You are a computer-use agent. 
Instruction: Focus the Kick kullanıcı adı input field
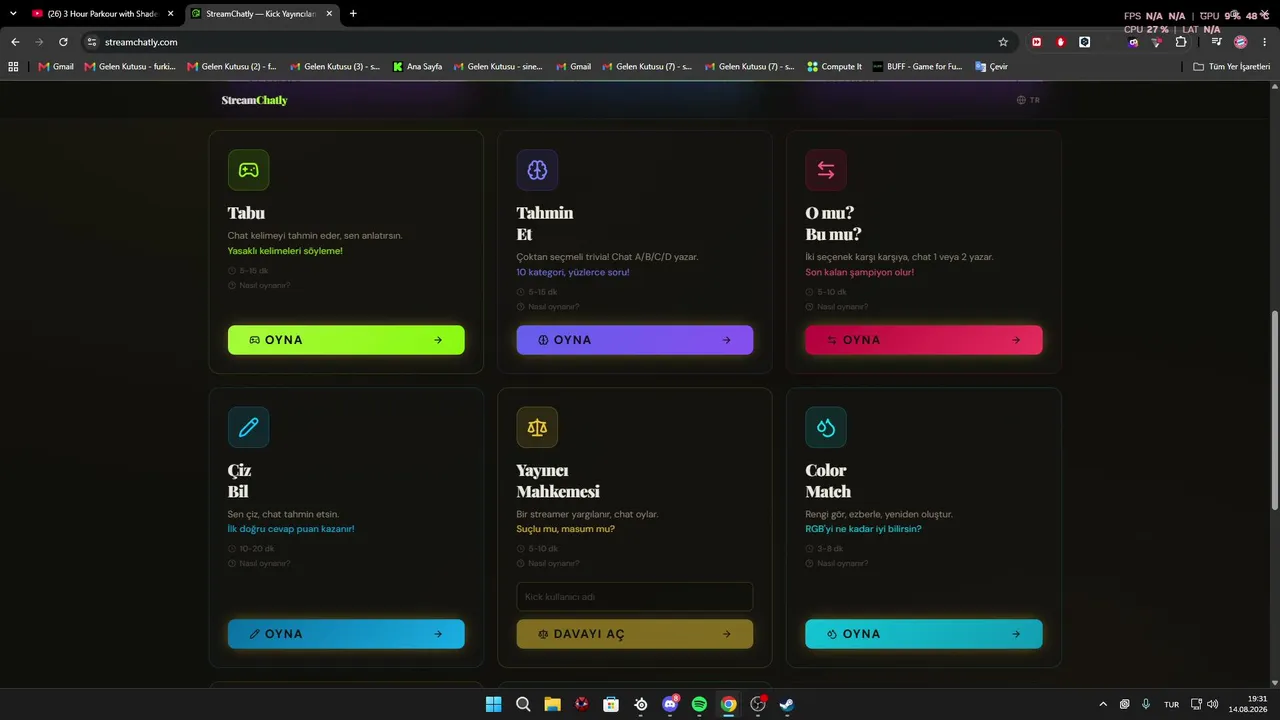[635, 597]
